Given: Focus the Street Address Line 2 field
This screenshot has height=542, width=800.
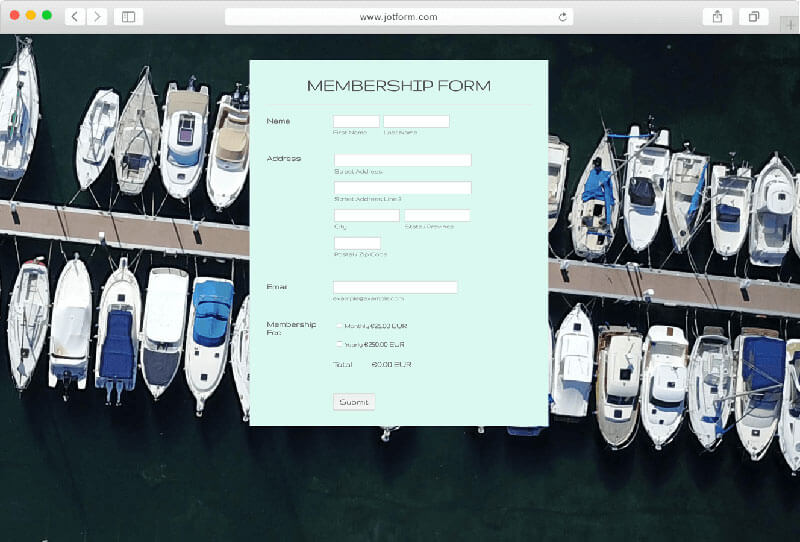Looking at the screenshot, I should (x=402, y=188).
